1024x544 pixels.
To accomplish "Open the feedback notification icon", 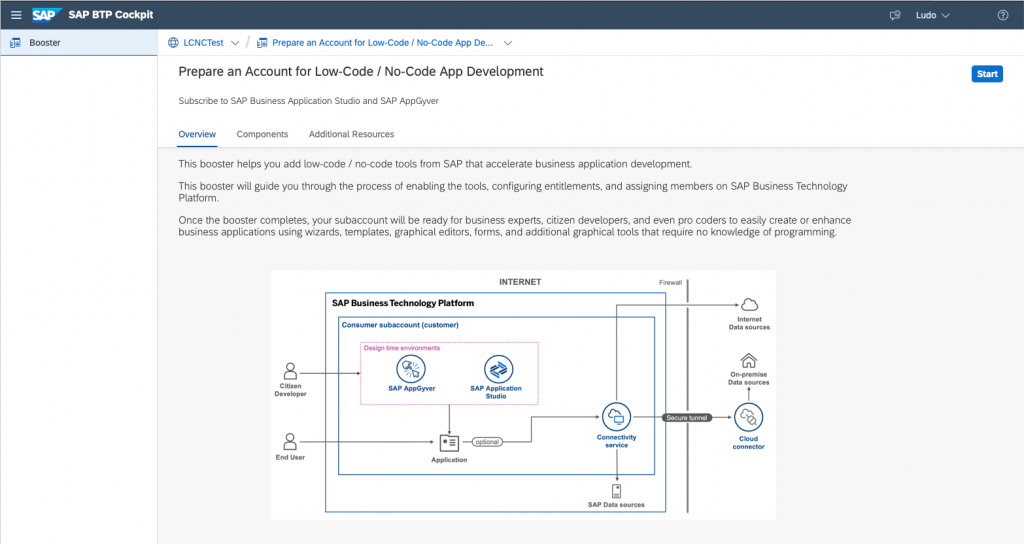I will pos(895,15).
